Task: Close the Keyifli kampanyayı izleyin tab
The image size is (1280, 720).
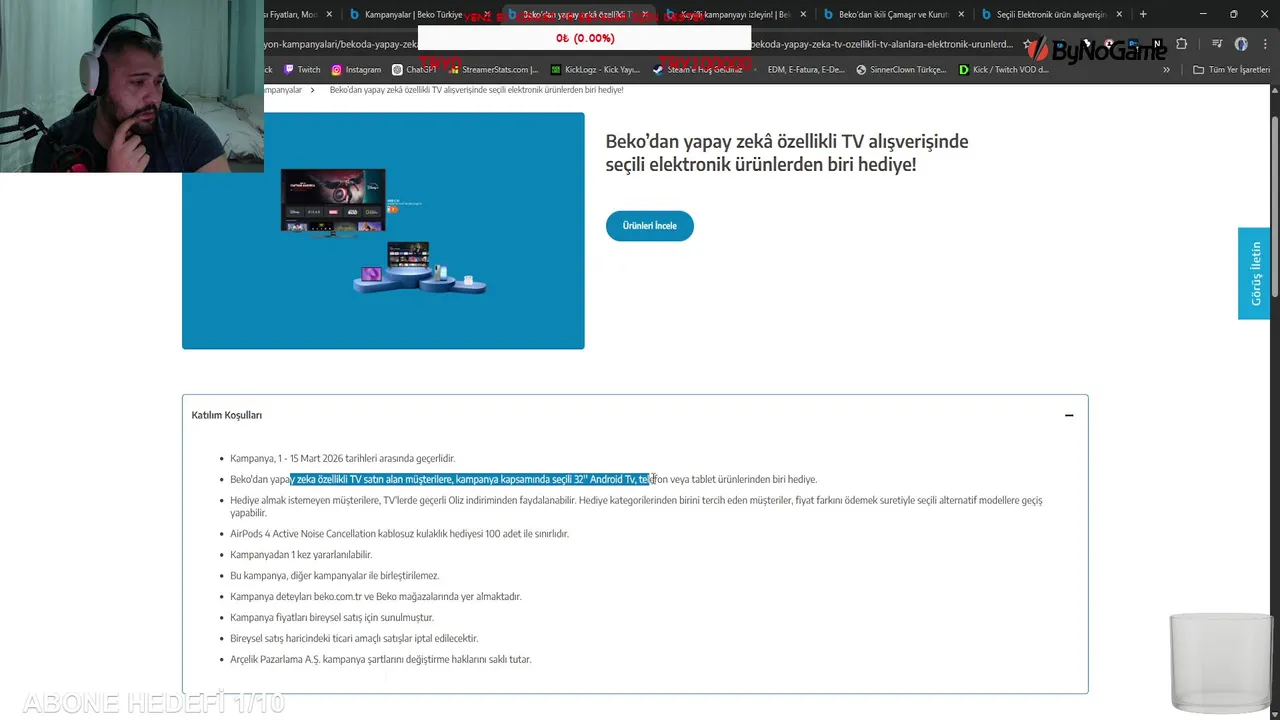Action: [x=803, y=14]
